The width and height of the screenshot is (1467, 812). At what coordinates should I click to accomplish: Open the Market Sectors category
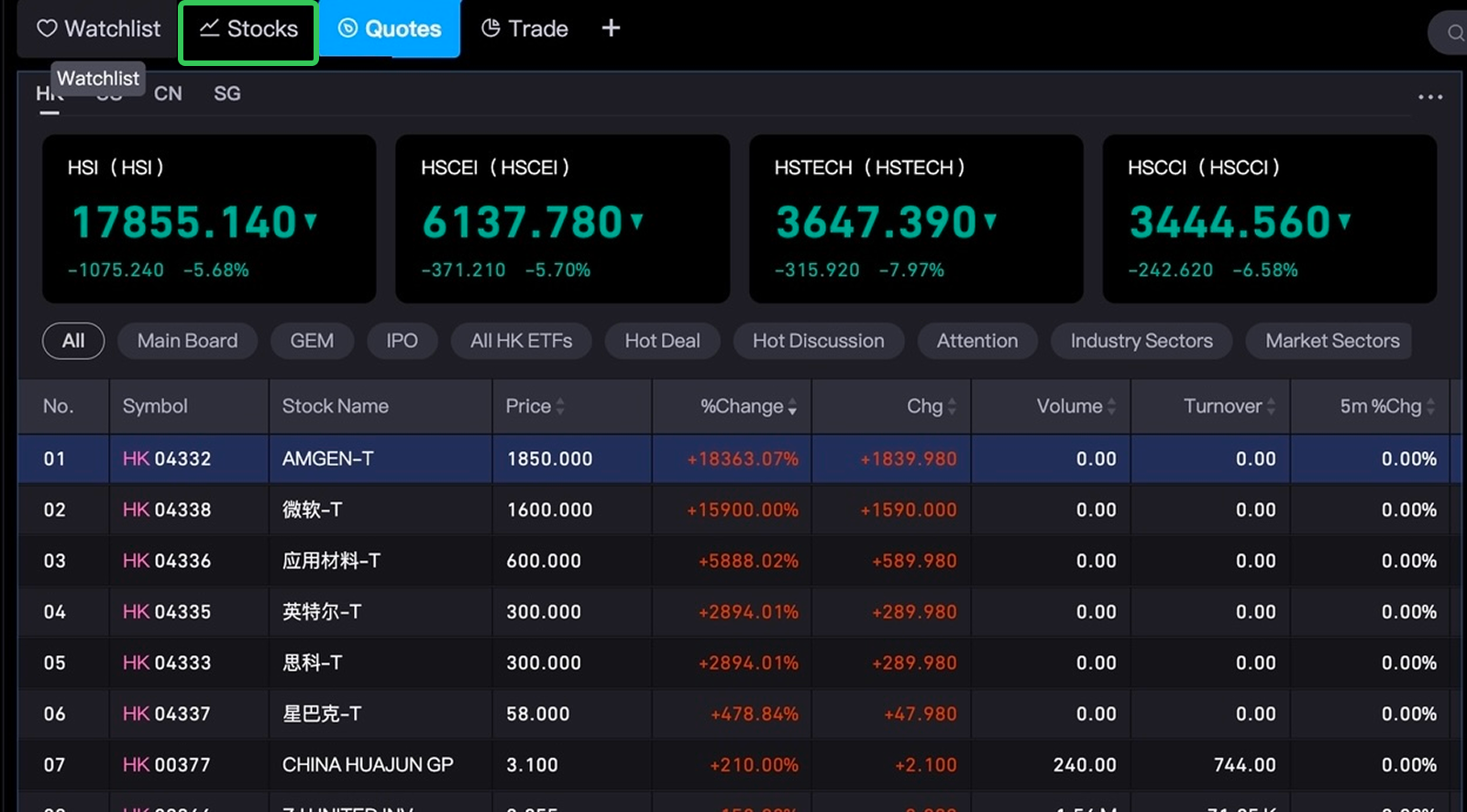(x=1331, y=341)
